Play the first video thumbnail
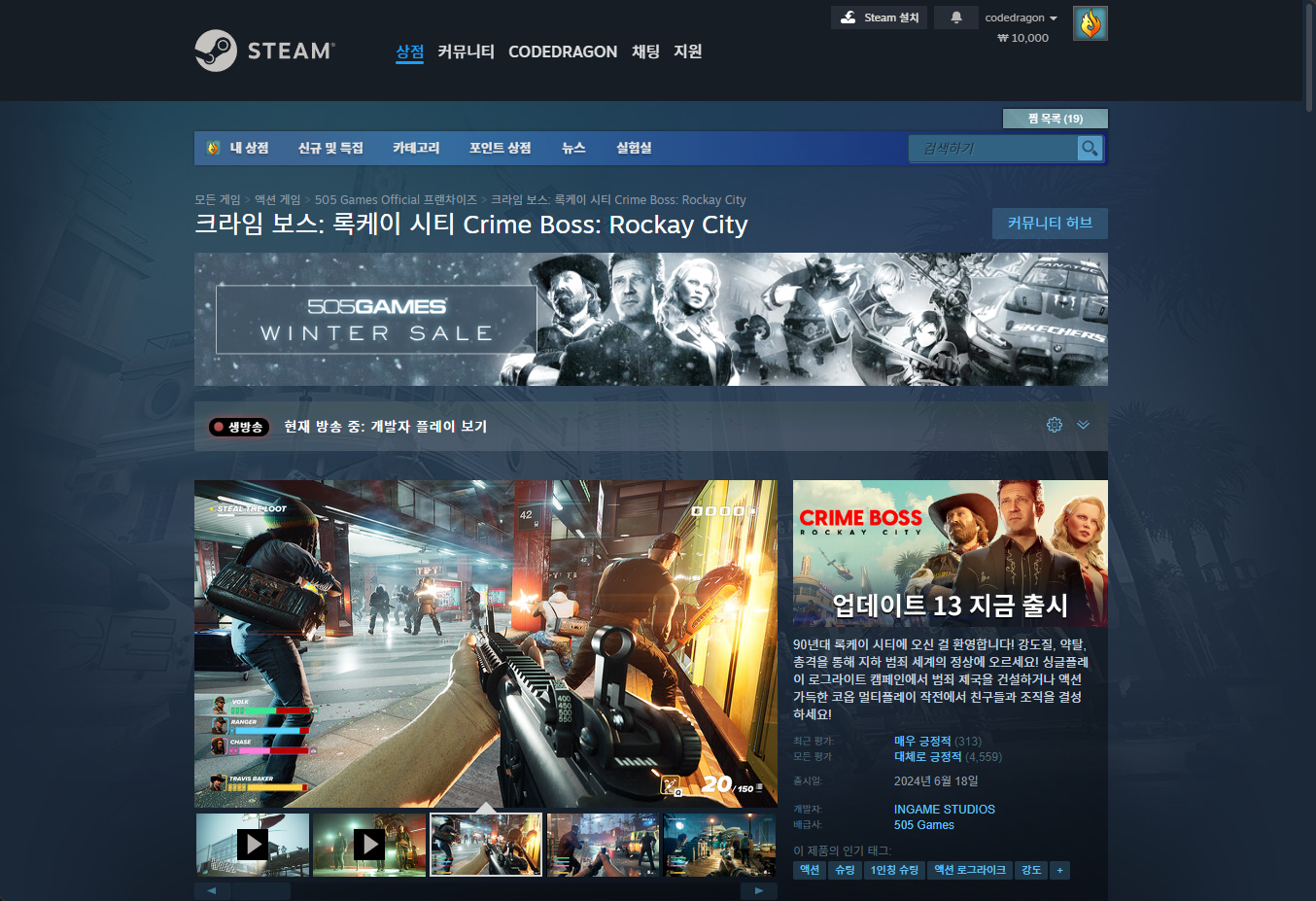Screen dimensions: 1316x901 (x=253, y=845)
